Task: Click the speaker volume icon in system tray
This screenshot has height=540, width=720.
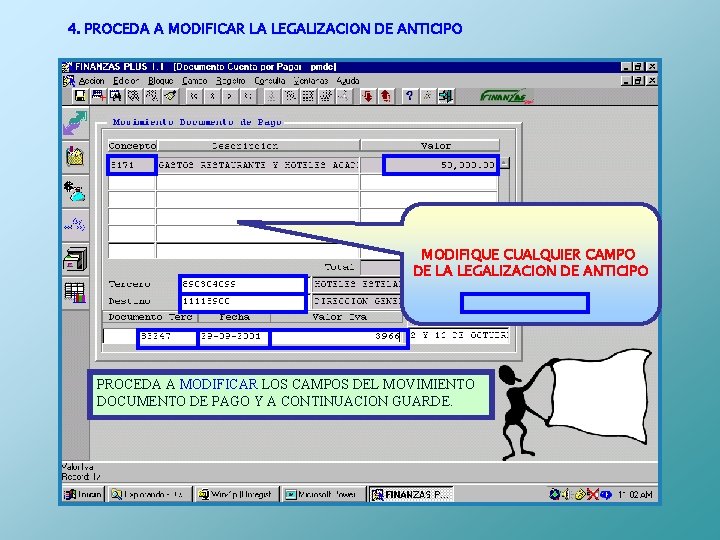Action: tap(566, 495)
